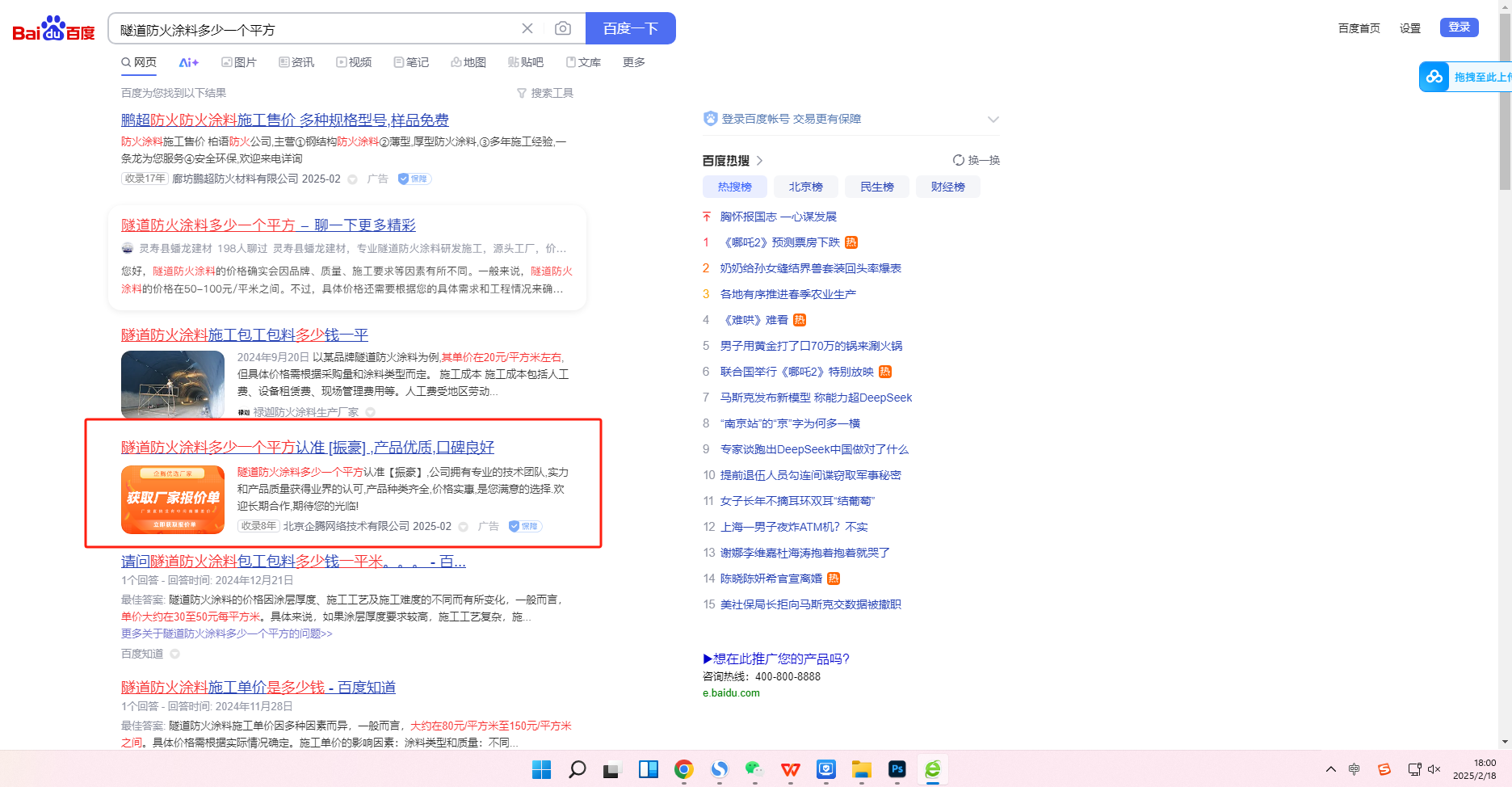Click the blue 登录 button

tap(1459, 27)
